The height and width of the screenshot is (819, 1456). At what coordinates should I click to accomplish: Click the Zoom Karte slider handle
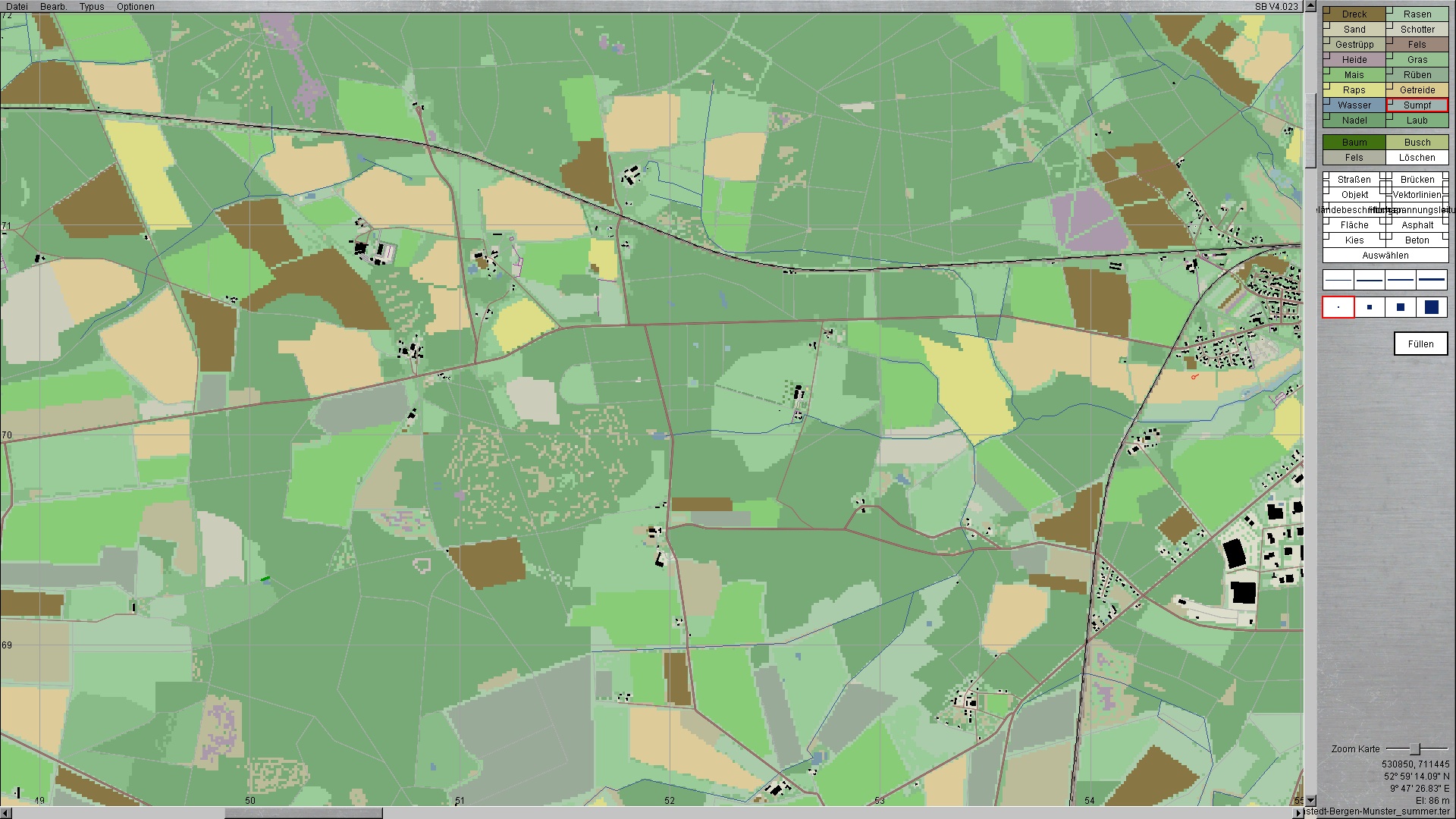[1414, 749]
